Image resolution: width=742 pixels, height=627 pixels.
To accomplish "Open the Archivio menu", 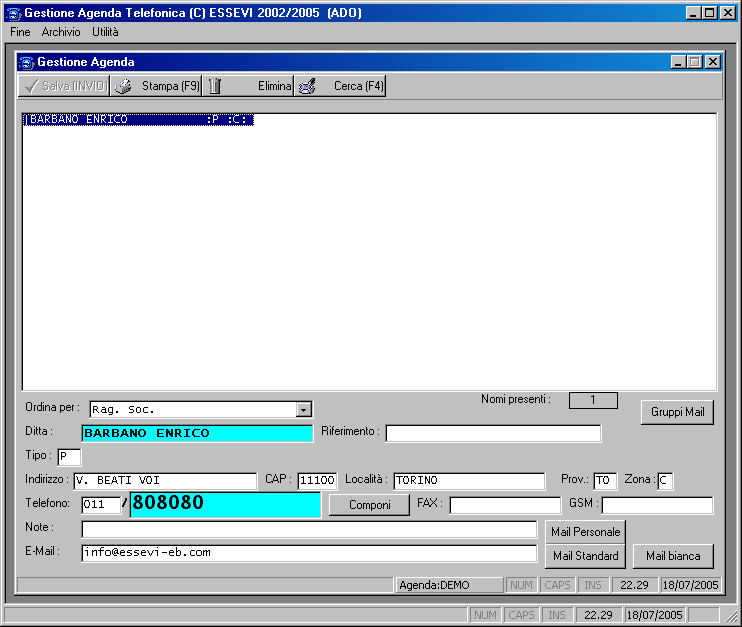I will (x=61, y=32).
